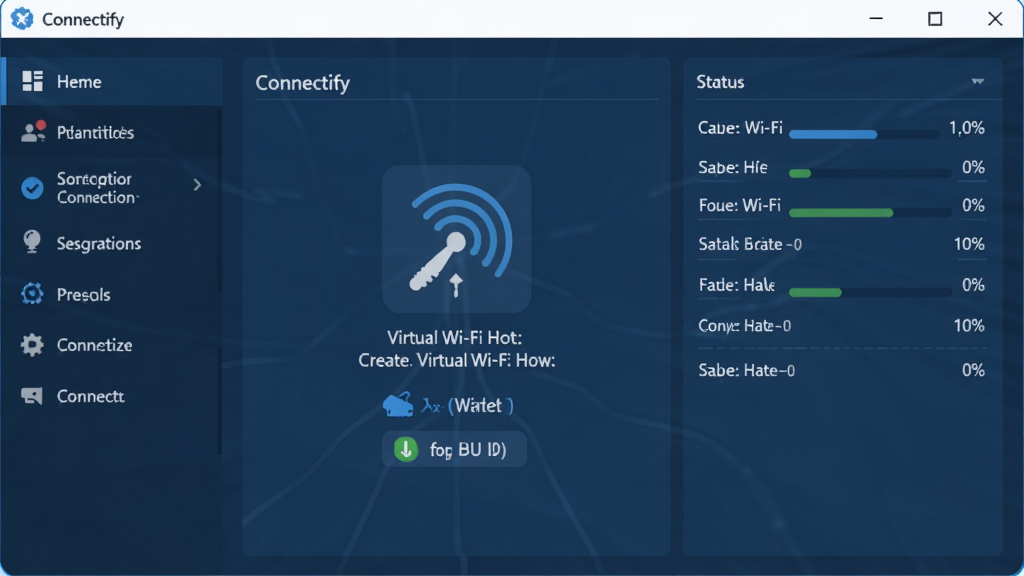Maximize the Connectify window
Image resolution: width=1024 pixels, height=576 pixels.
click(x=935, y=19)
